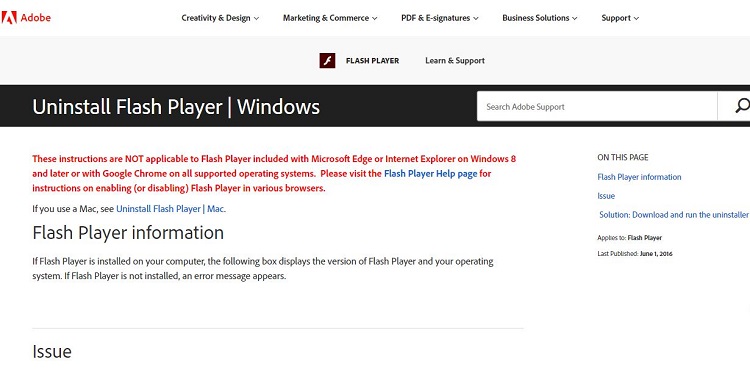Click the Uninstall Flash Player | Windows title
Screen dimensions: 750x373
[x=176, y=107]
